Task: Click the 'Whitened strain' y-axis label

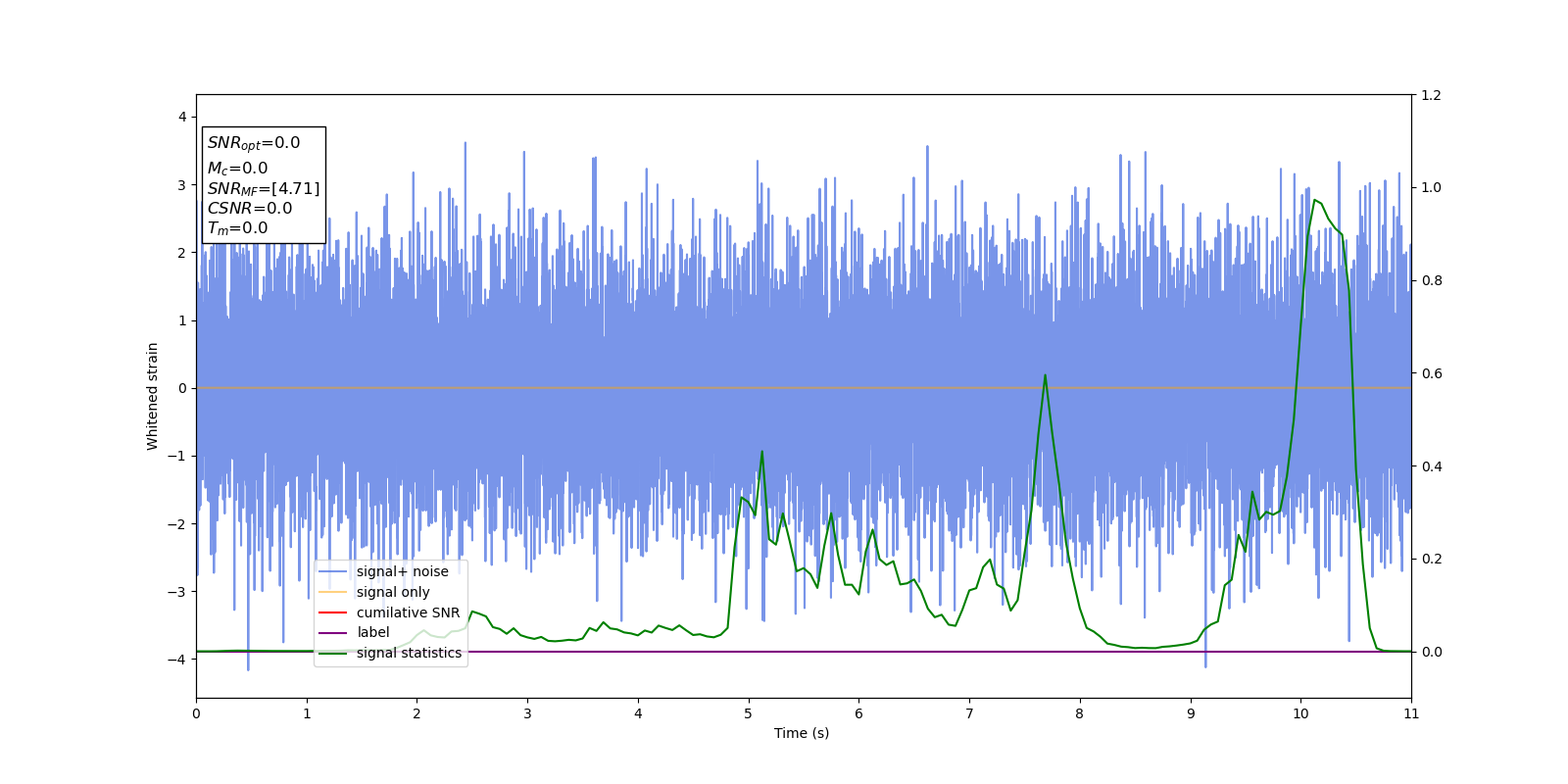Action: (x=153, y=396)
